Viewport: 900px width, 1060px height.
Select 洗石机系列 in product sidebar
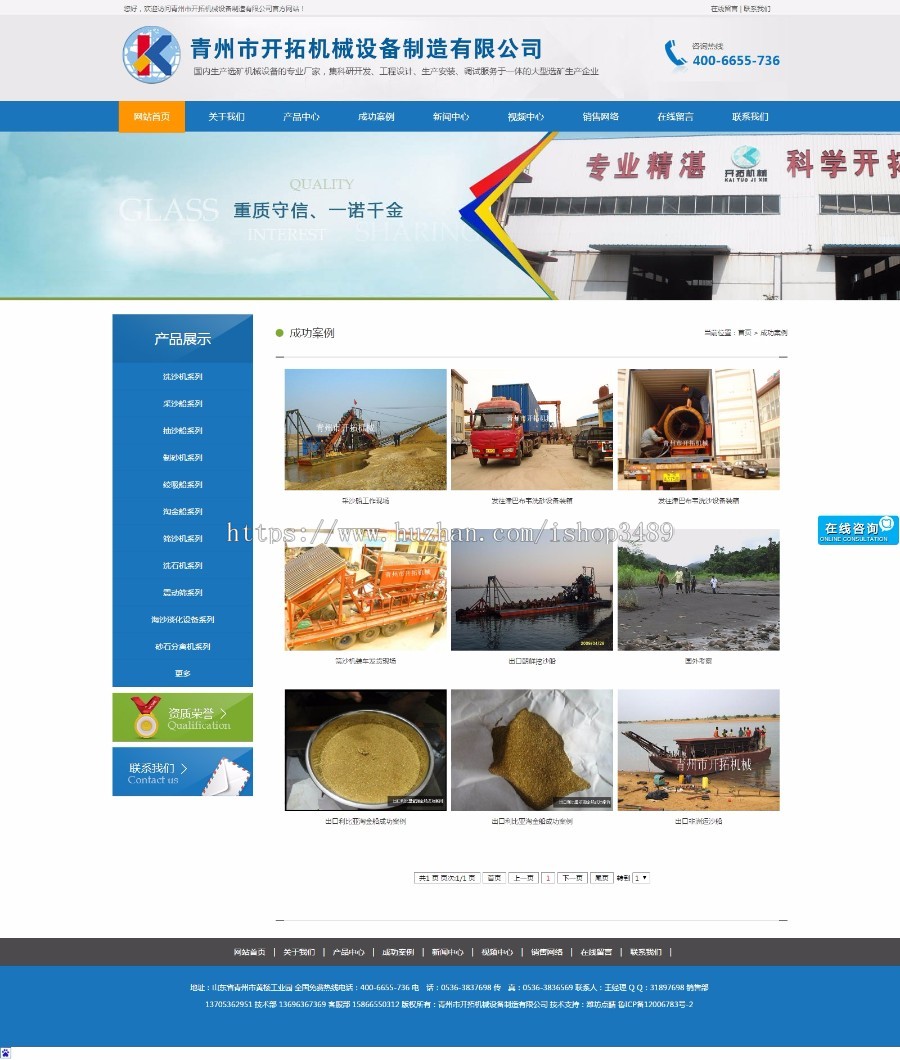(x=183, y=566)
